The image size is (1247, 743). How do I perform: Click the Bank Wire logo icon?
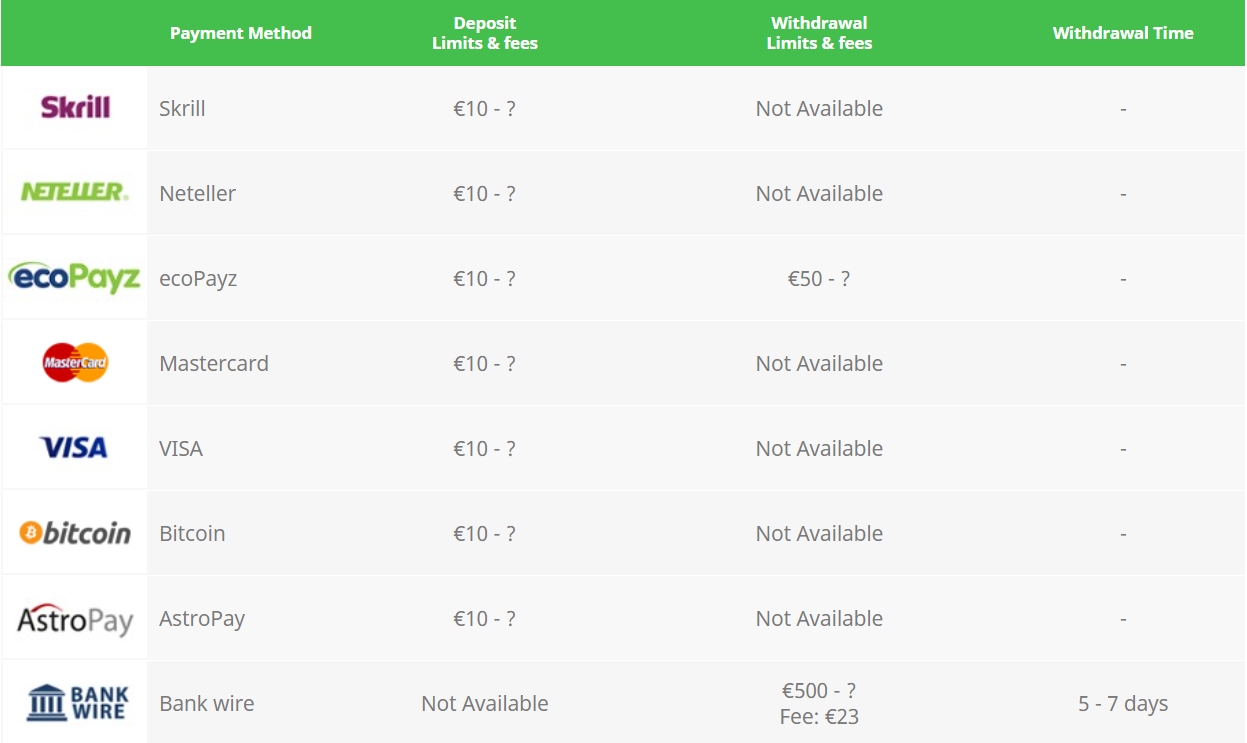point(78,703)
